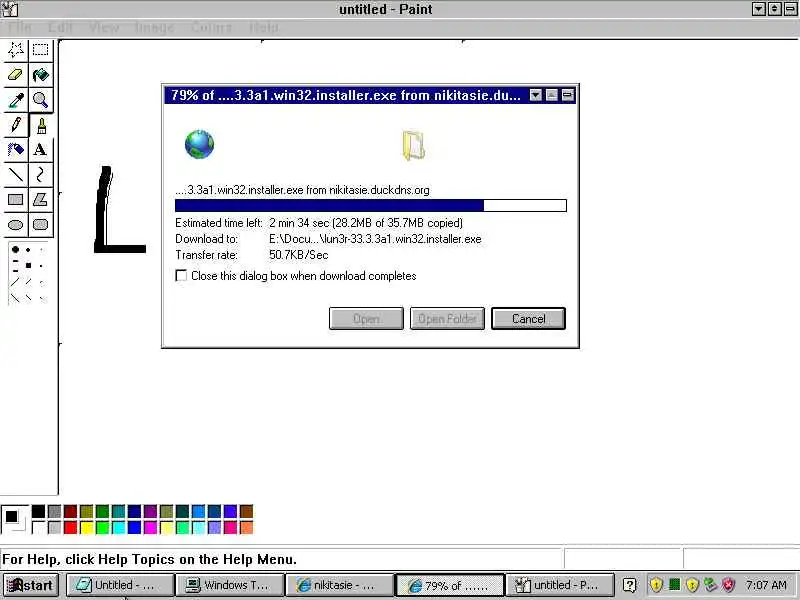Choose the cyan color swatch
This screenshot has height=600, width=800.
tap(118, 527)
